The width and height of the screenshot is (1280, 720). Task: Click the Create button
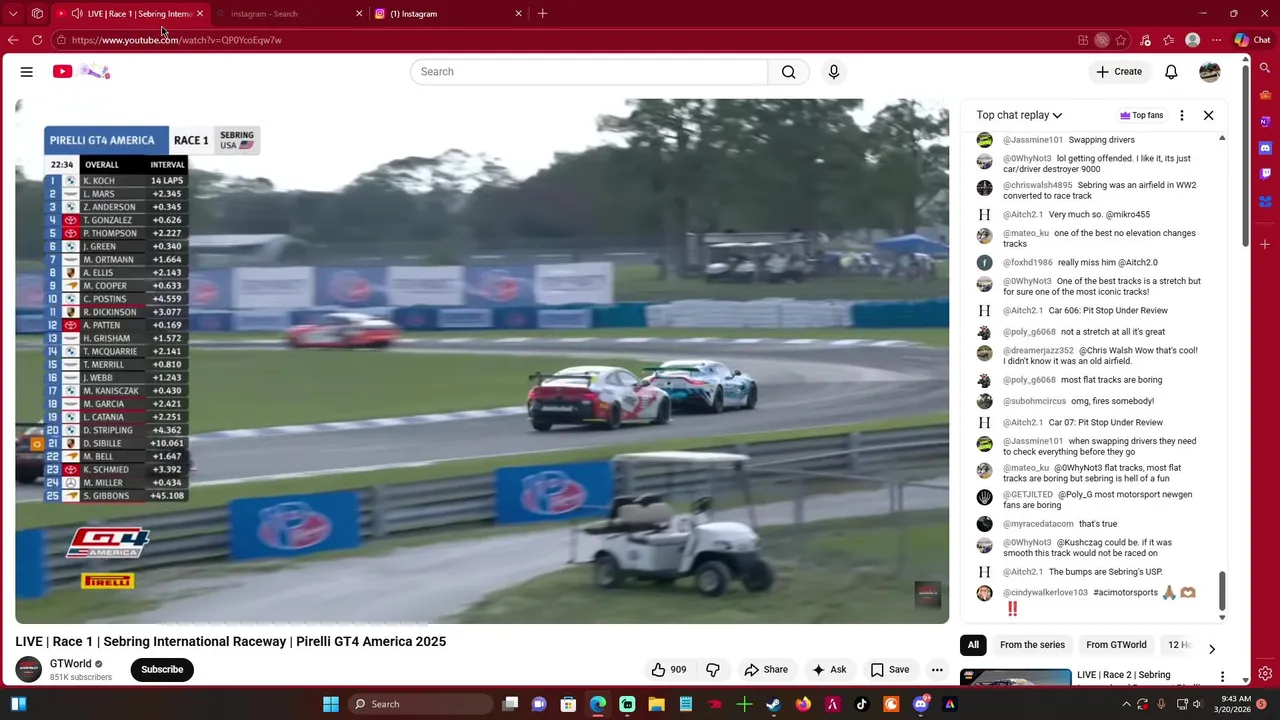(1118, 72)
